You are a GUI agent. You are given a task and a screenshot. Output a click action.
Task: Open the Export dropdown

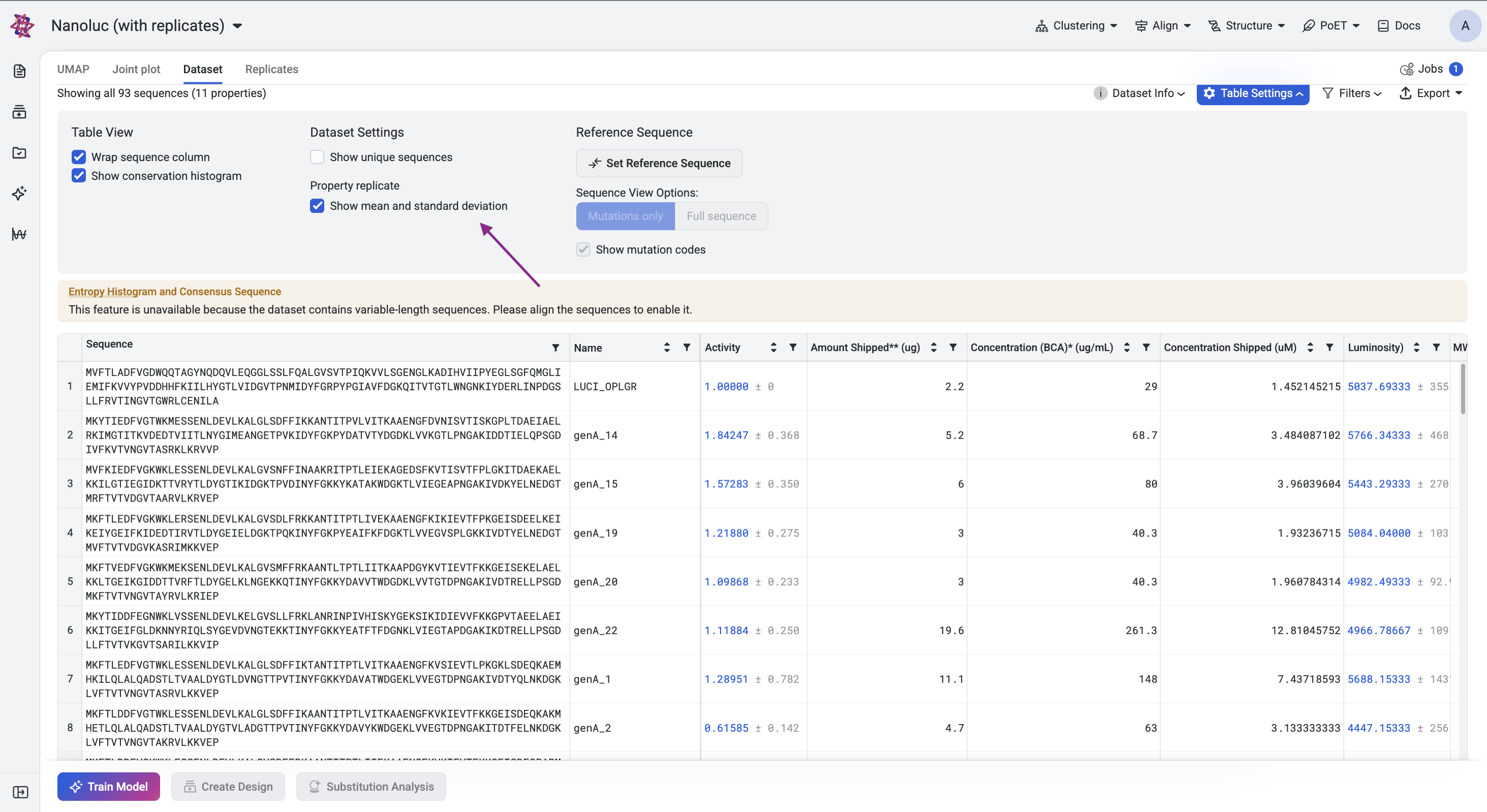[1431, 93]
